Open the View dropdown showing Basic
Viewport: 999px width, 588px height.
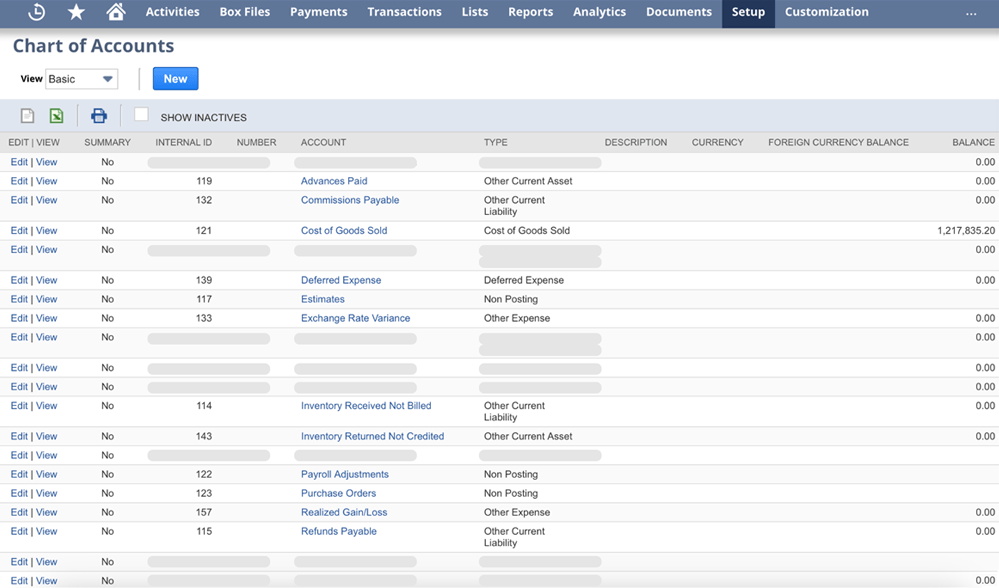point(81,79)
